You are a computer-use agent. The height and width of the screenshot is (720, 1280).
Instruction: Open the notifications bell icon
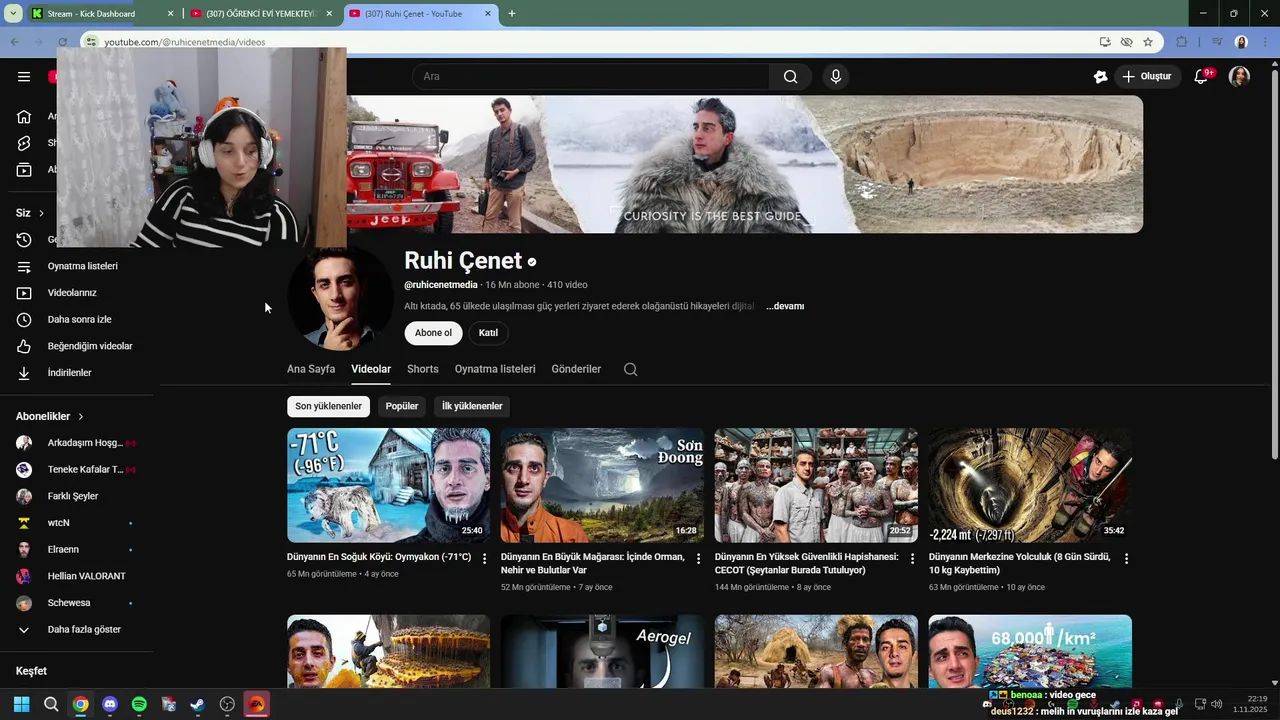click(1202, 76)
